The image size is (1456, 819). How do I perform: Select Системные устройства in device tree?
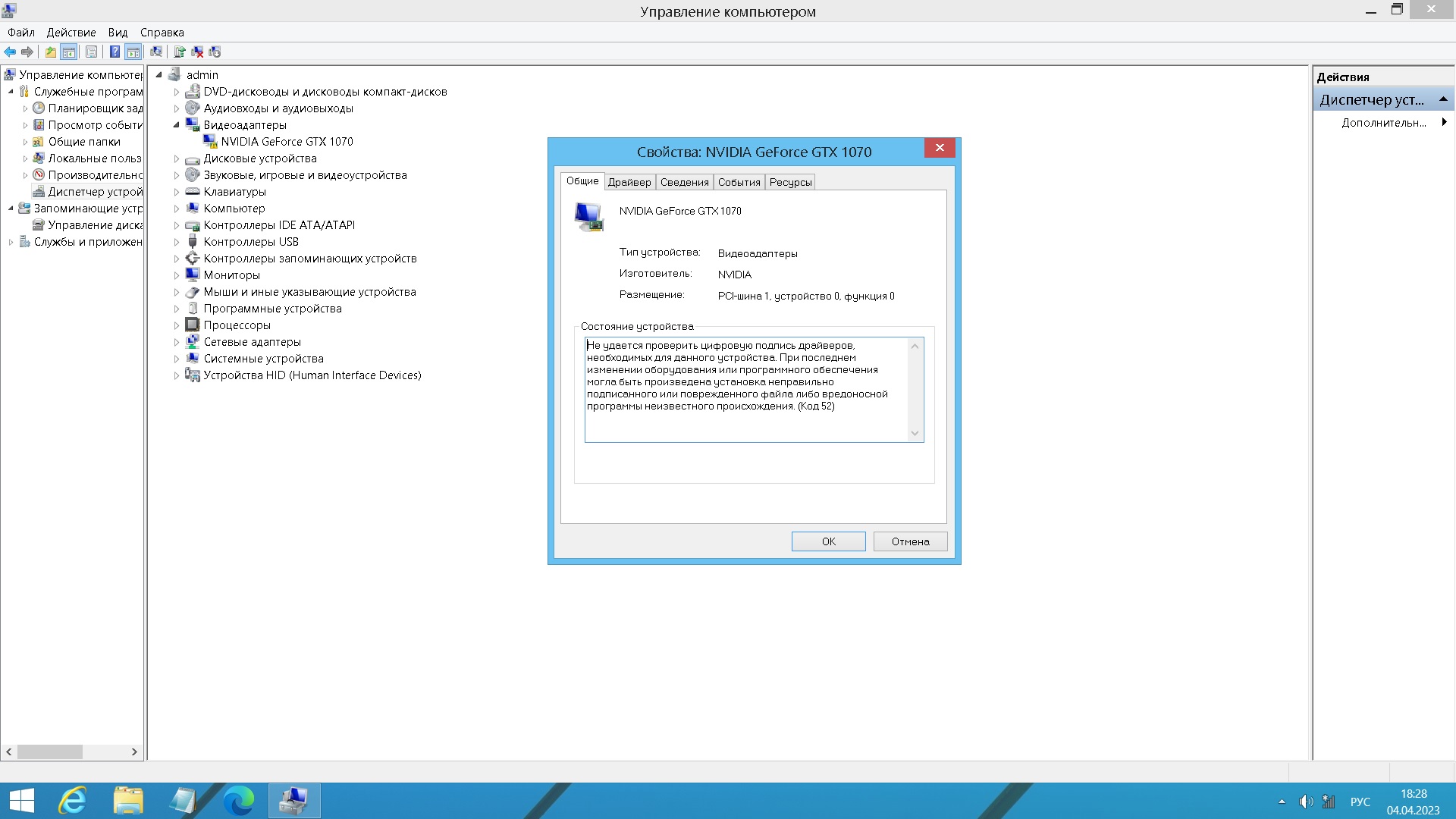[x=263, y=359]
